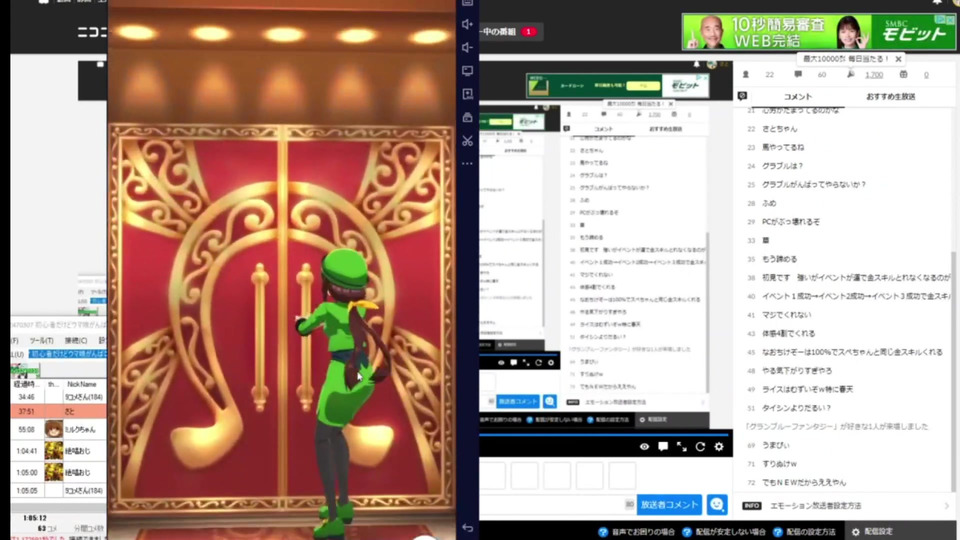The image size is (960, 540).
Task: Click ミルクちゃん avatar thumbnail
Action: pos(53,429)
